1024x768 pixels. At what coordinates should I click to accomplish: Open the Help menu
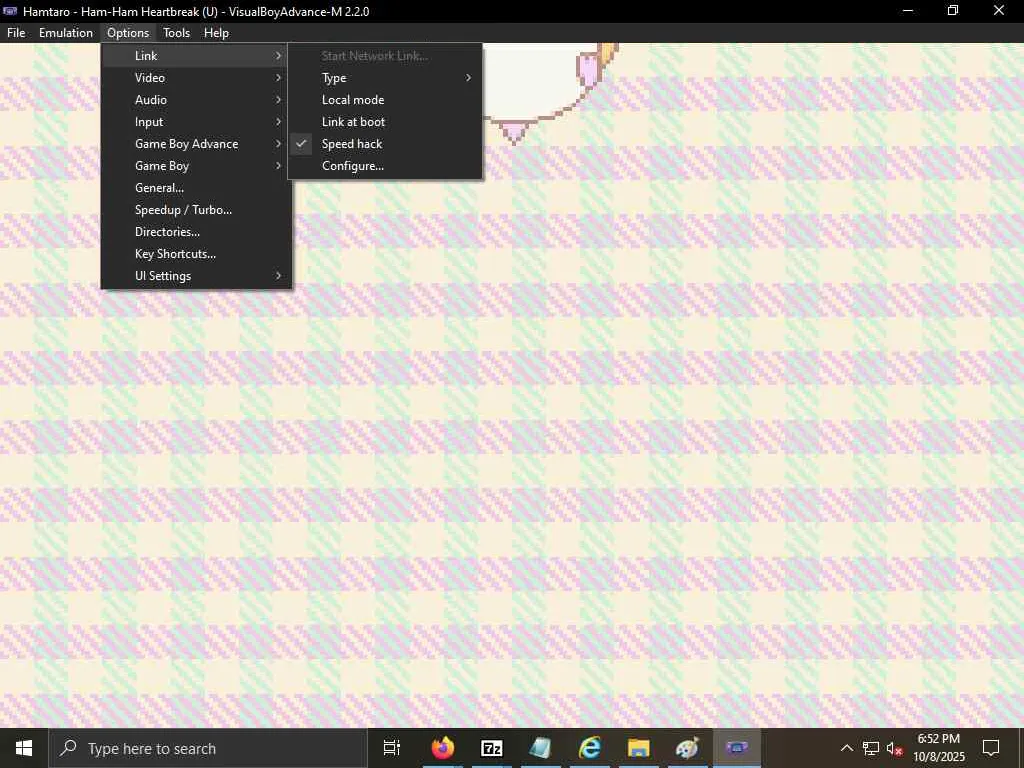(216, 33)
